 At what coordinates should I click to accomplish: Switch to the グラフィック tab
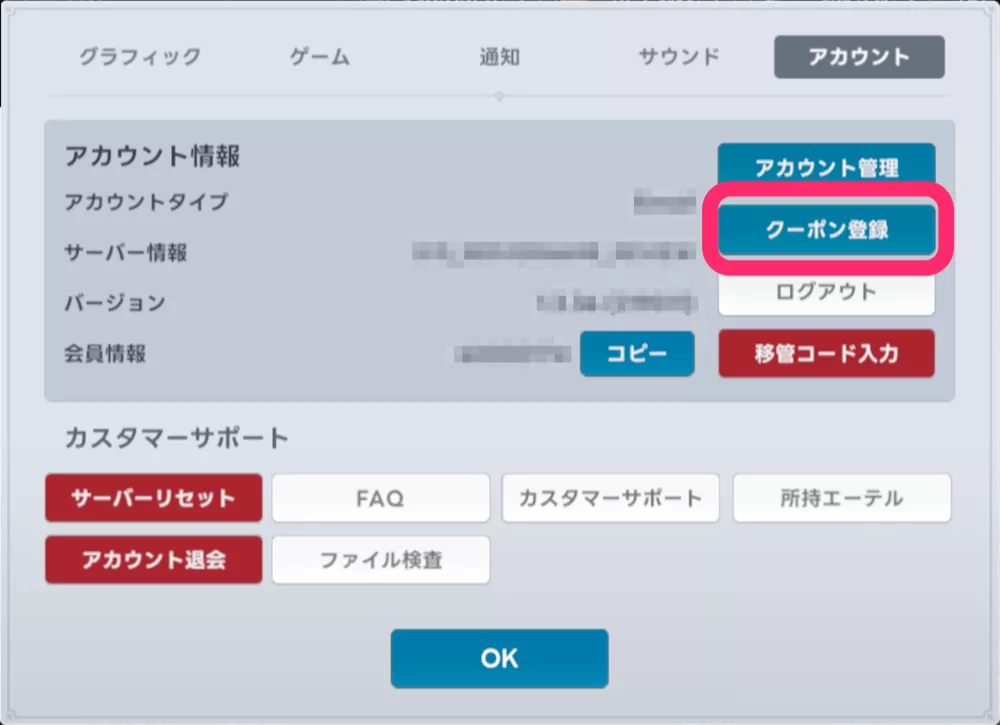(x=140, y=57)
